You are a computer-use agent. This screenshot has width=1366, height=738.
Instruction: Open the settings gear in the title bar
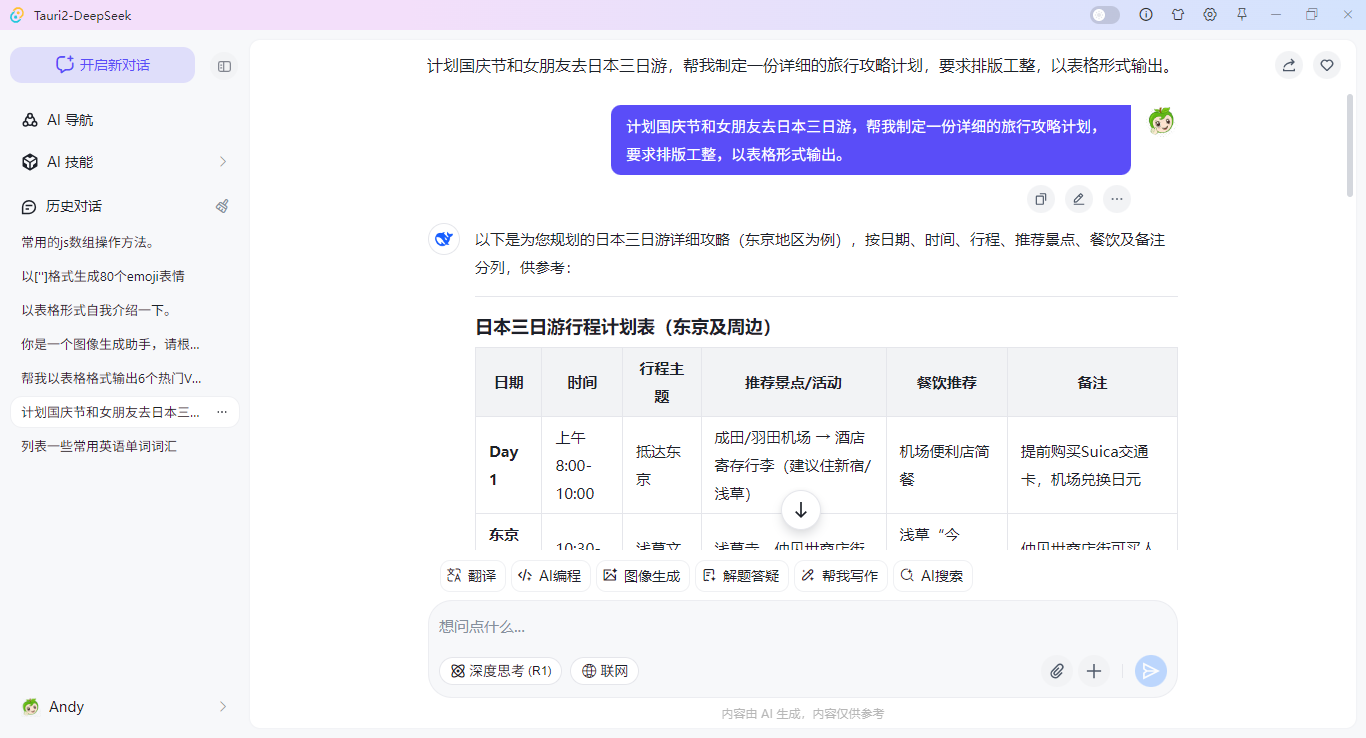tap(1210, 15)
